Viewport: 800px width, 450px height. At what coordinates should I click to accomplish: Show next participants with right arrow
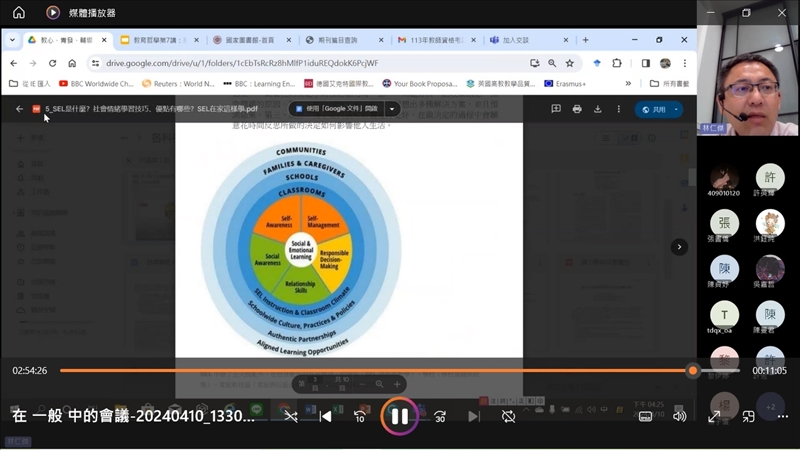679,246
